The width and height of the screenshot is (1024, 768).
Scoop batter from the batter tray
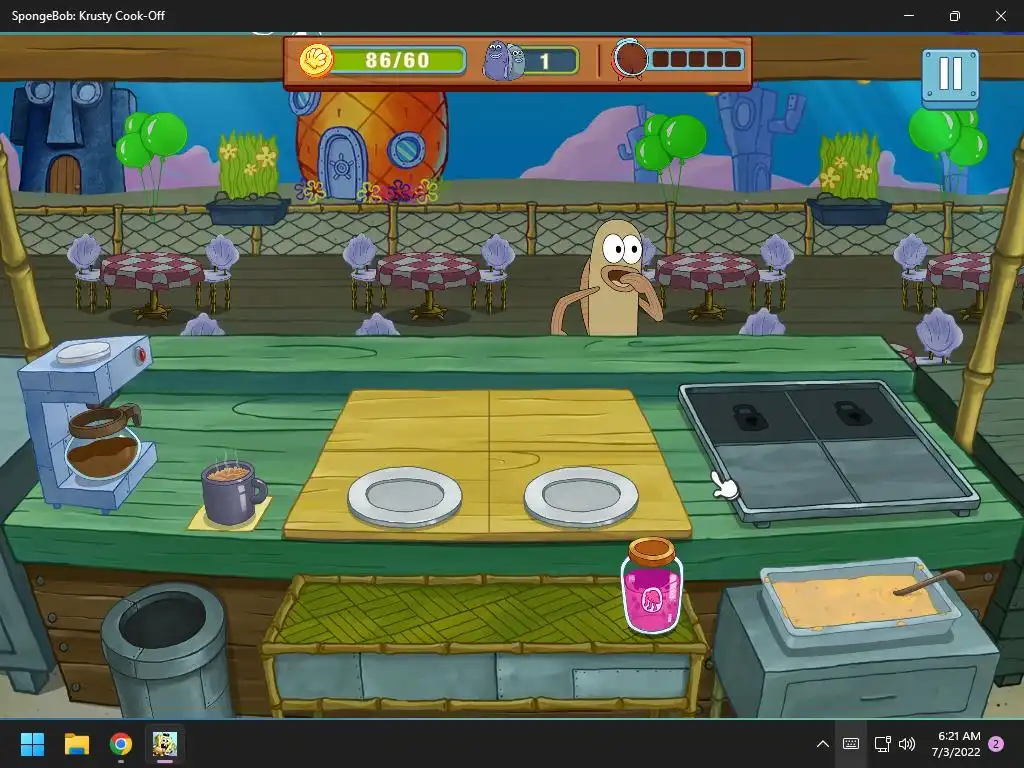[859, 600]
